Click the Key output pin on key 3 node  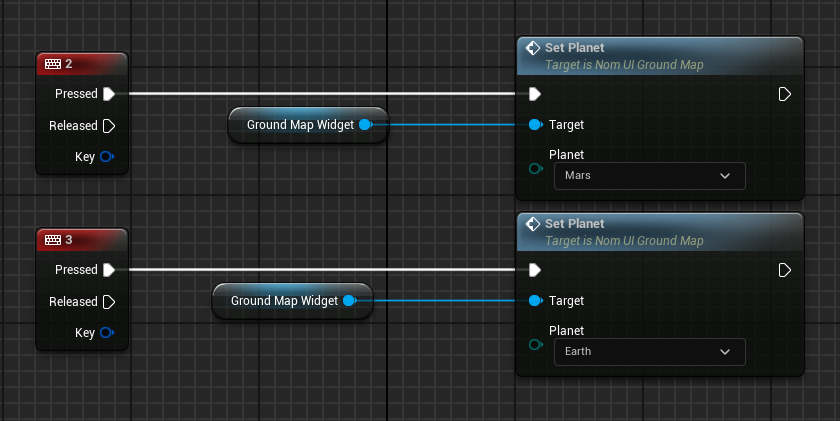pyautogui.click(x=107, y=333)
